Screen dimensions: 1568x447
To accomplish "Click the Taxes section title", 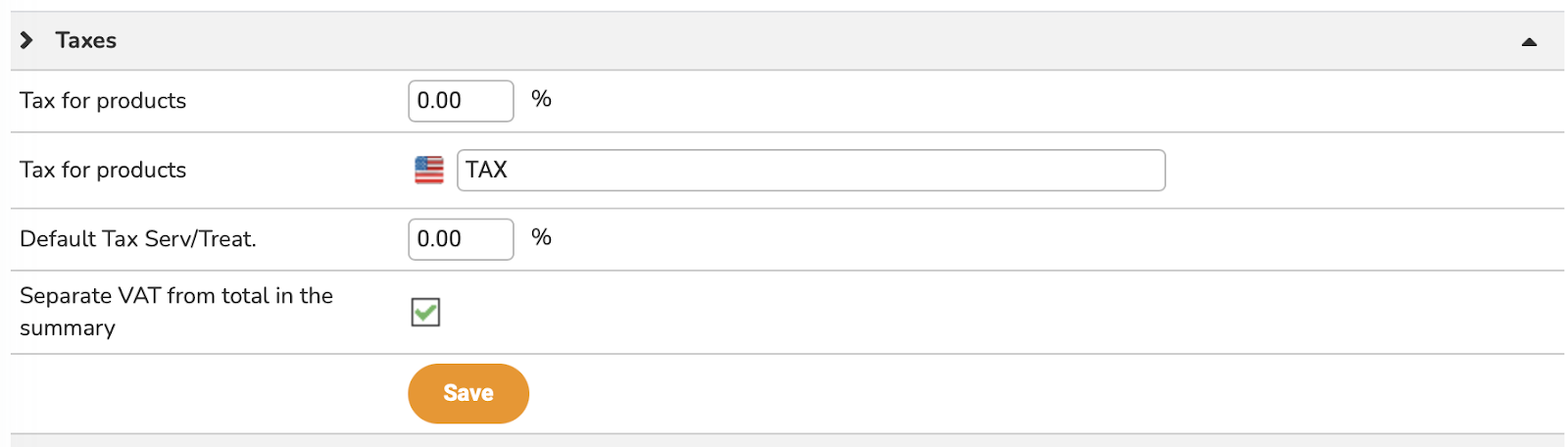I will pyautogui.click(x=86, y=40).
